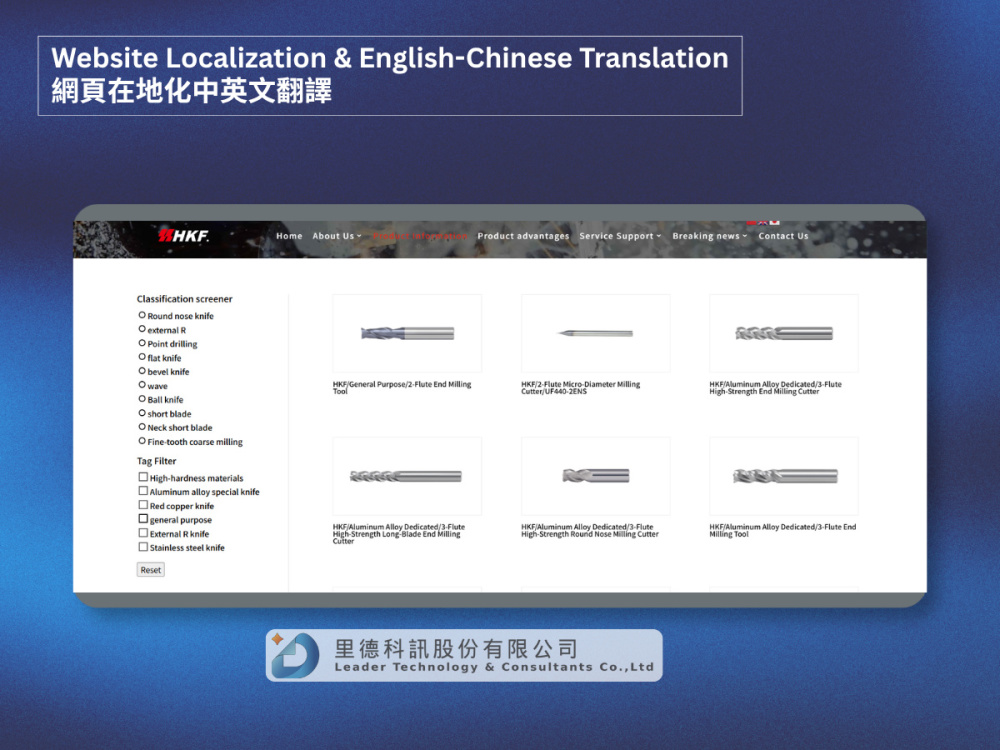Click the 里德科訊股份有限公司 company name
The image size is (1000, 750).
coord(456,649)
